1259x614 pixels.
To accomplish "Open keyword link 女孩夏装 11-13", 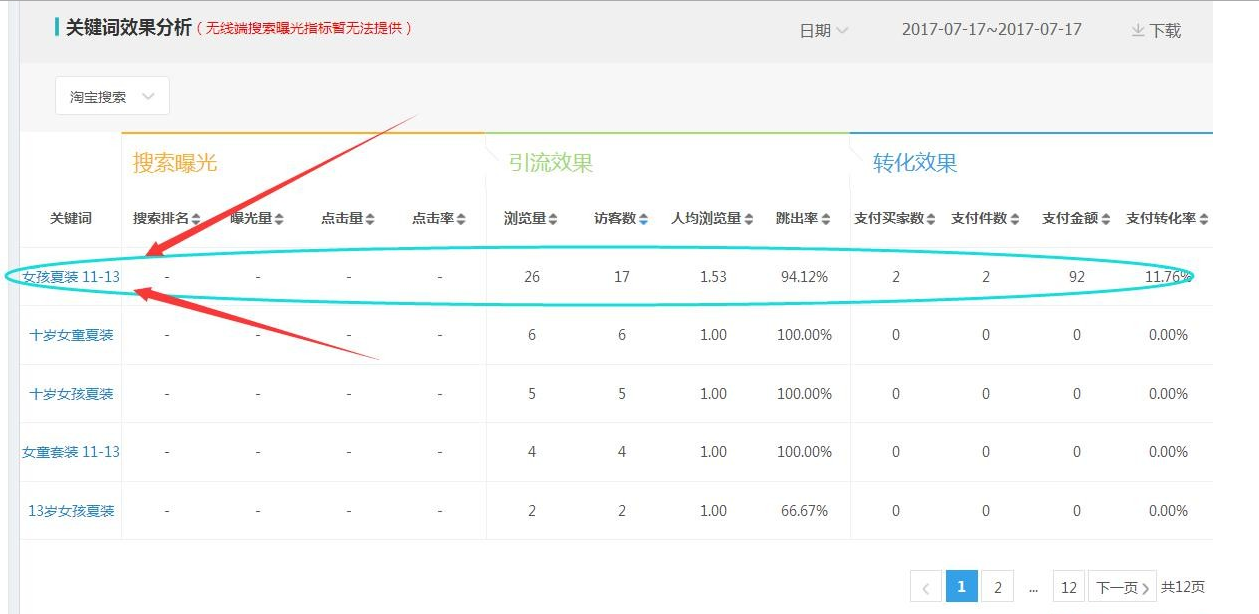I will click(x=71, y=277).
